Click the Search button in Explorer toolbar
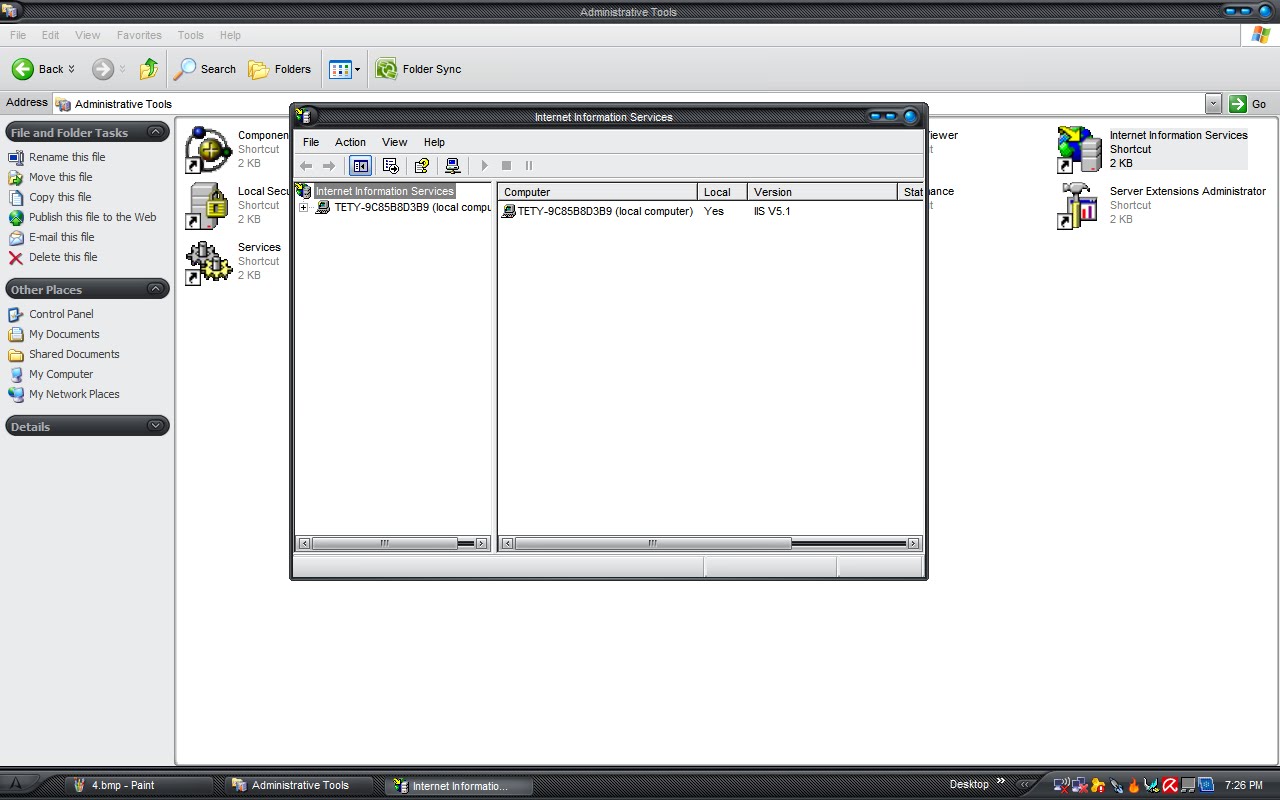The width and height of the screenshot is (1280, 800). pyautogui.click(x=205, y=69)
